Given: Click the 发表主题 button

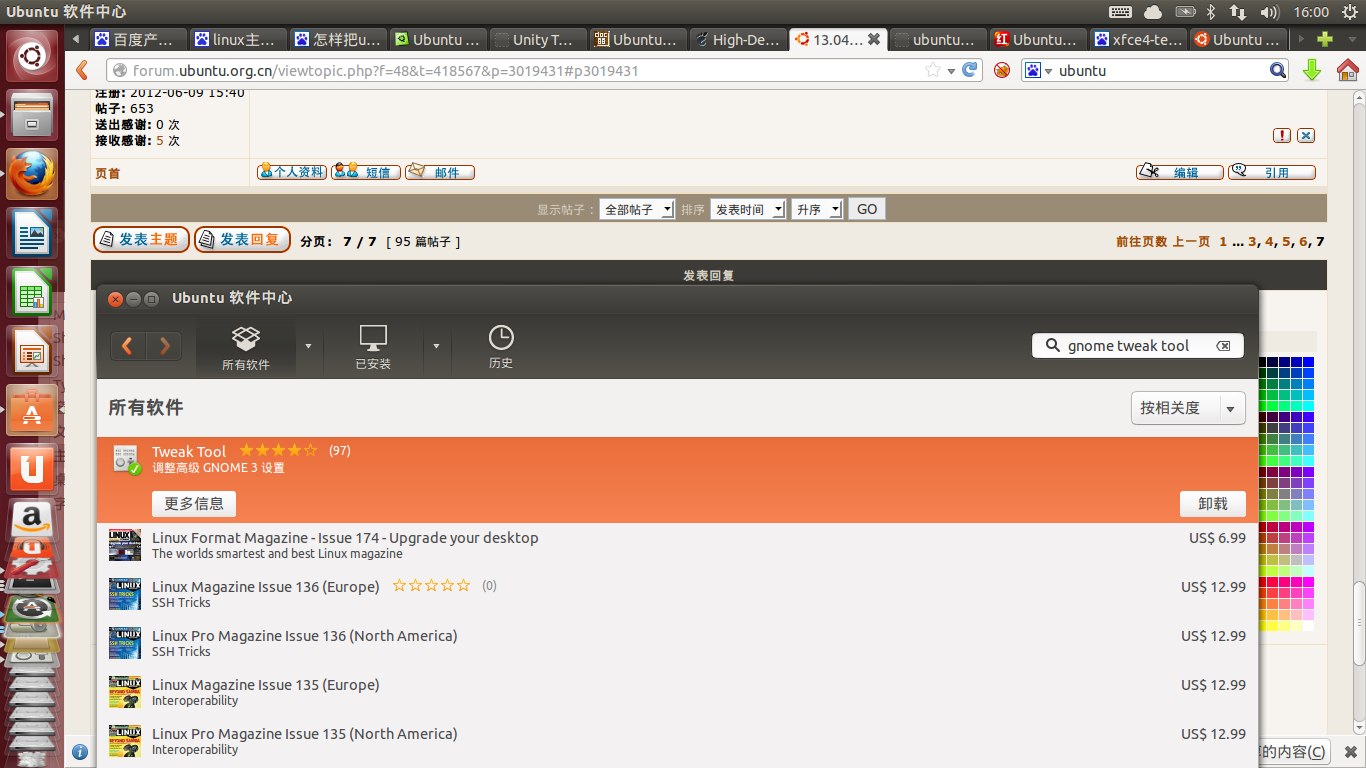Looking at the screenshot, I should pyautogui.click(x=141, y=240).
